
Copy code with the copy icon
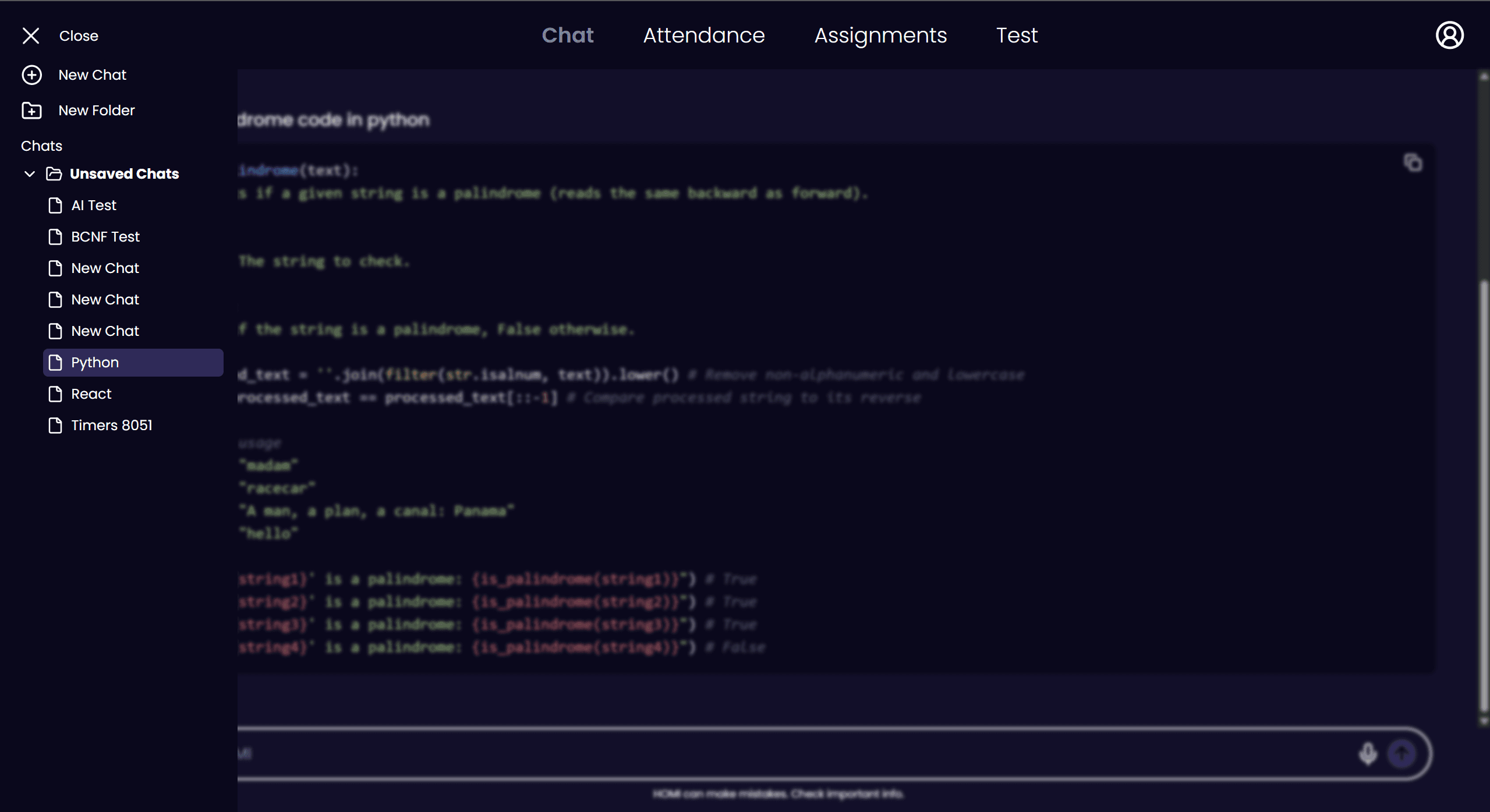[1413, 163]
